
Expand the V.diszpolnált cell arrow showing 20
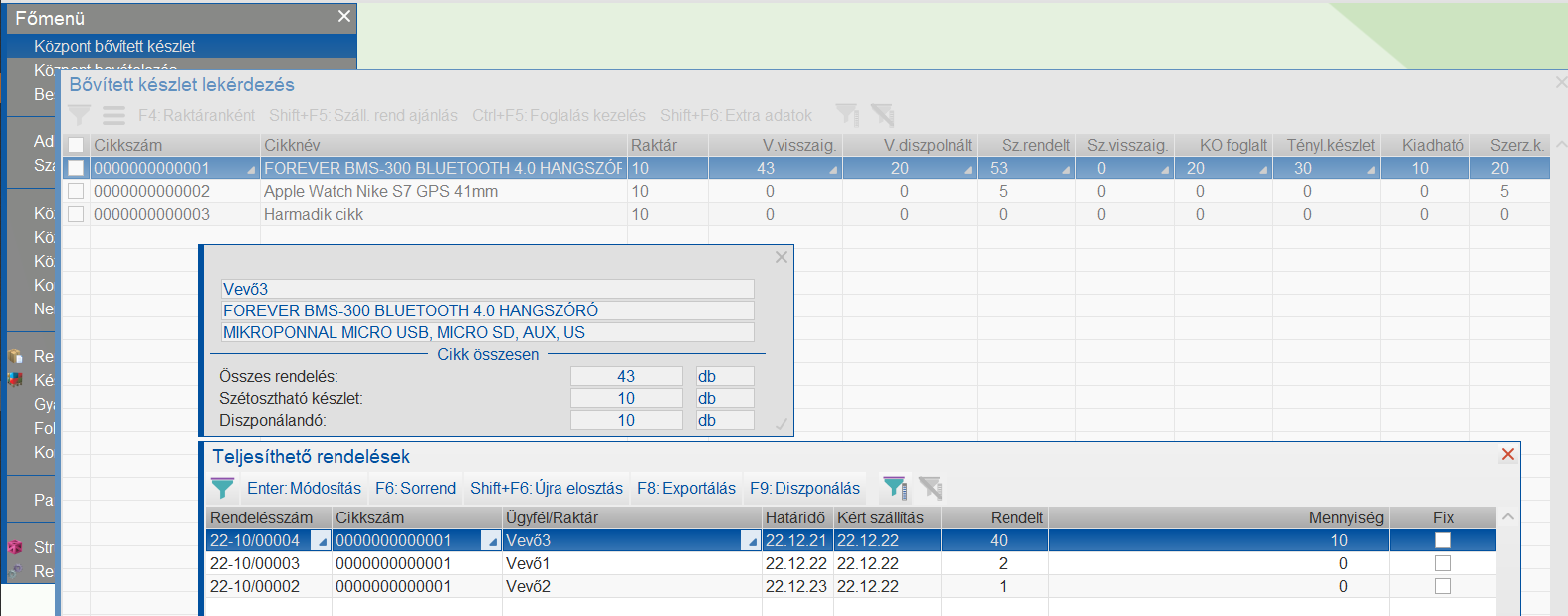[x=968, y=170]
